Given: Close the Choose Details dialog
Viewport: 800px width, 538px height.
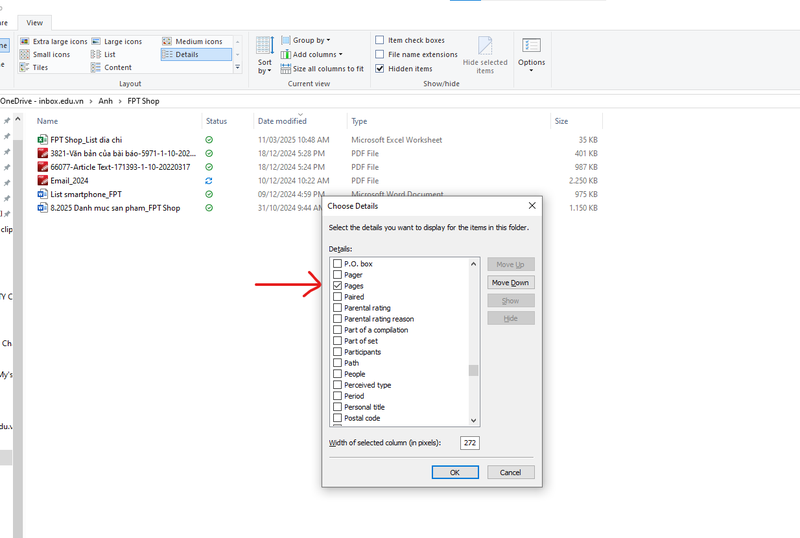Looking at the screenshot, I should pos(532,206).
